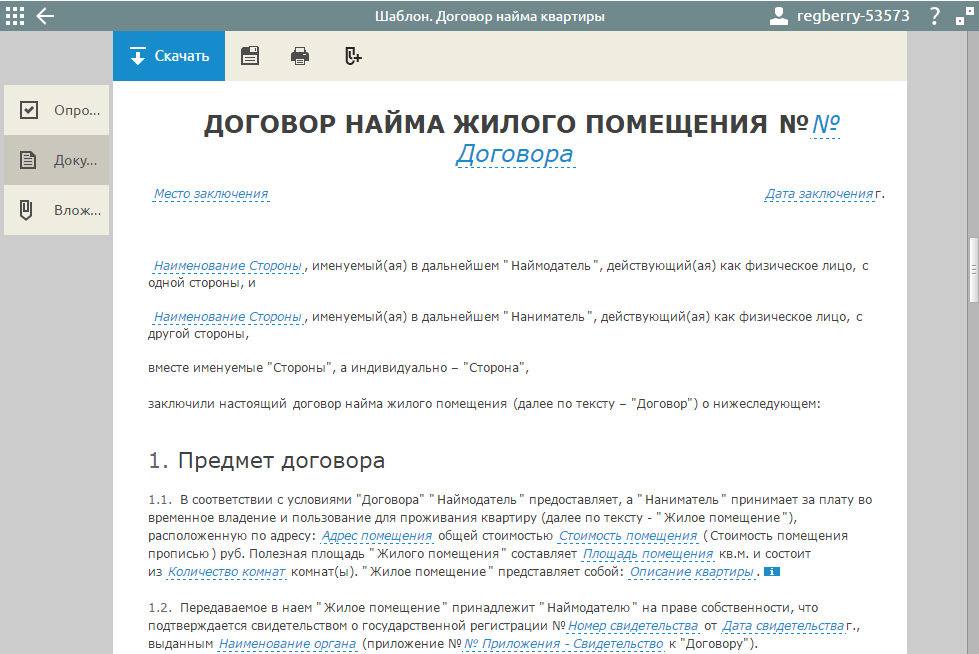Viewport: 979px width, 654px height.
Task: Edit the Площадь помещения field
Action: tap(647, 554)
